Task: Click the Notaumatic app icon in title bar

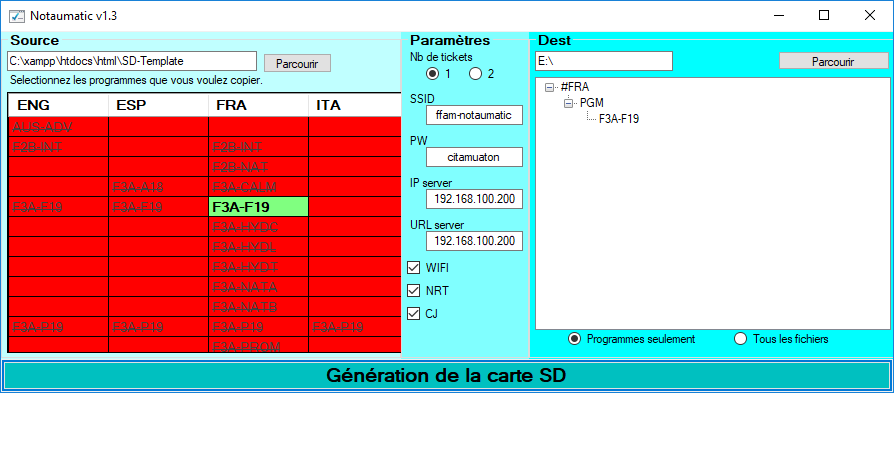Action: pos(16,15)
